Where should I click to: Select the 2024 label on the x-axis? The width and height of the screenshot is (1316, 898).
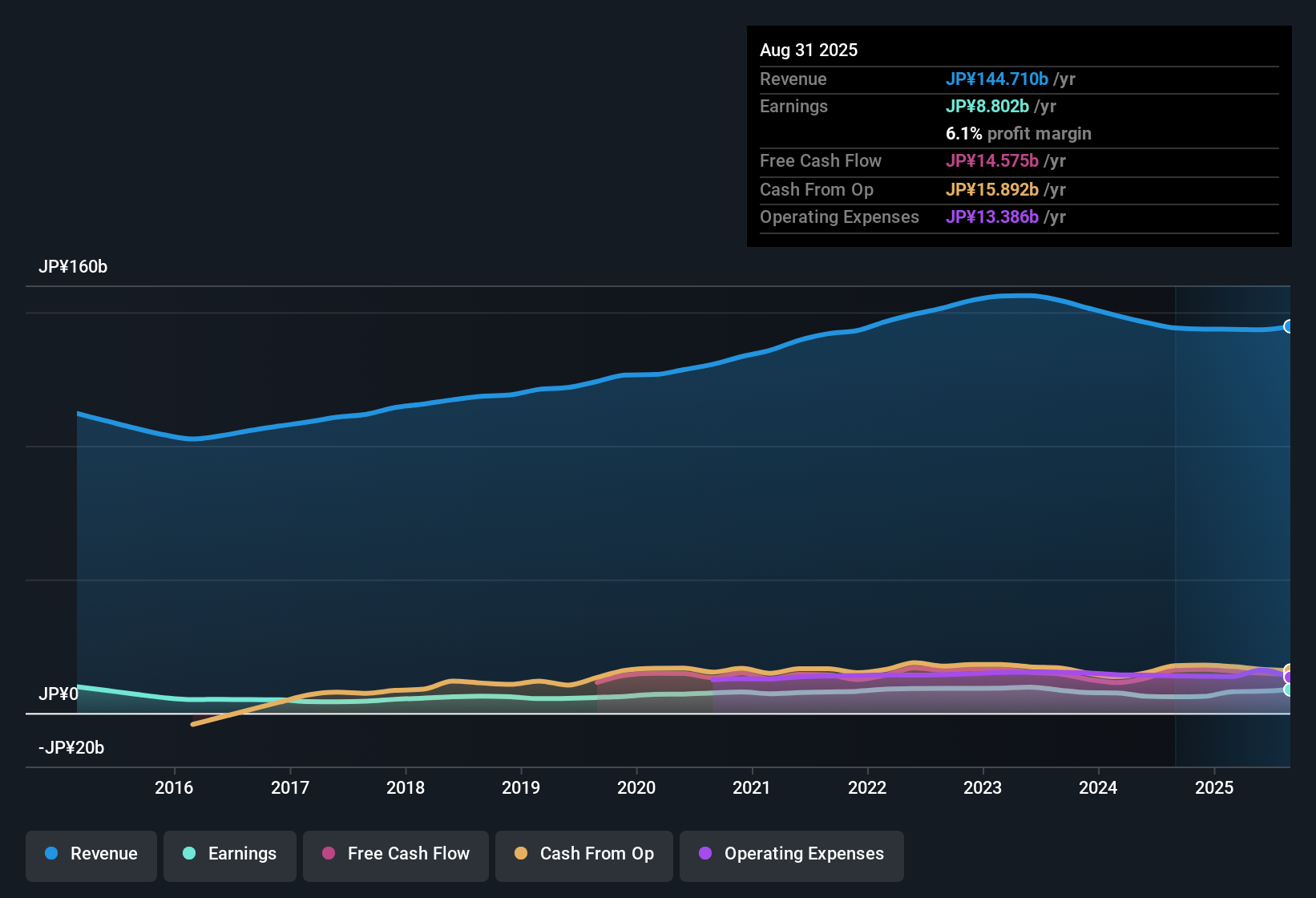pos(1098,787)
